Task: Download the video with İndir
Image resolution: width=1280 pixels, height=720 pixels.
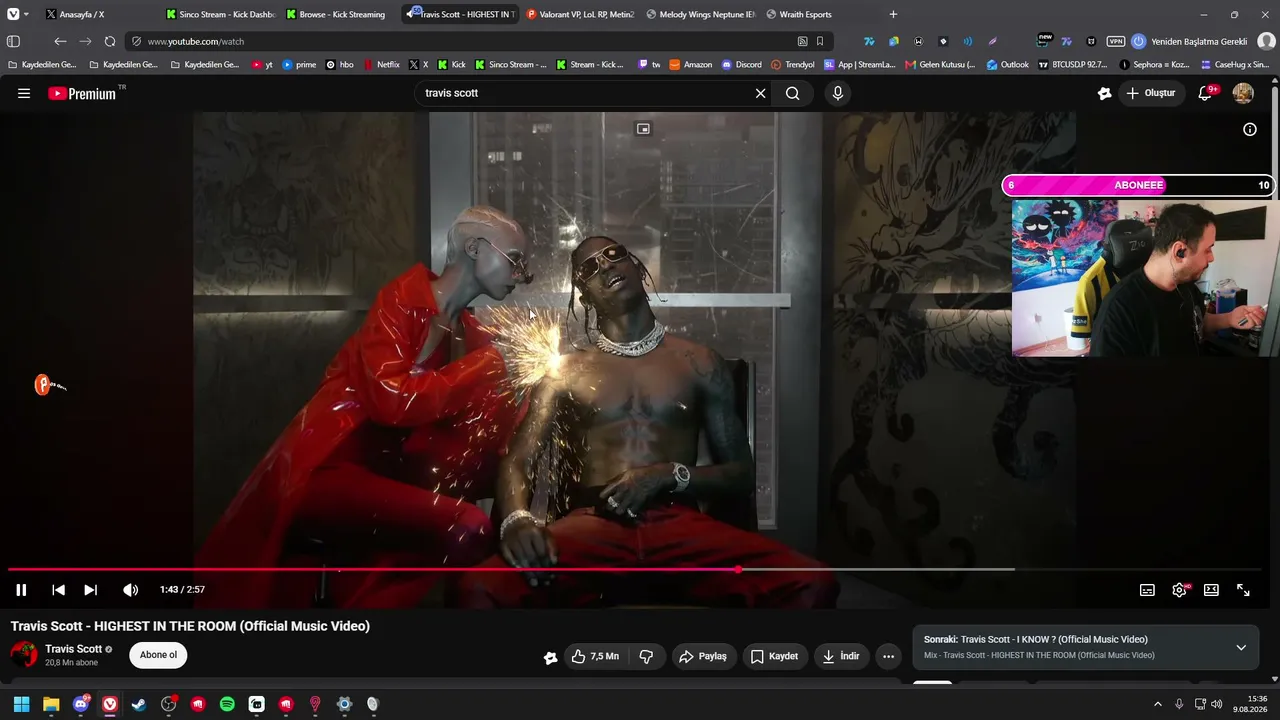Action: pos(841,656)
